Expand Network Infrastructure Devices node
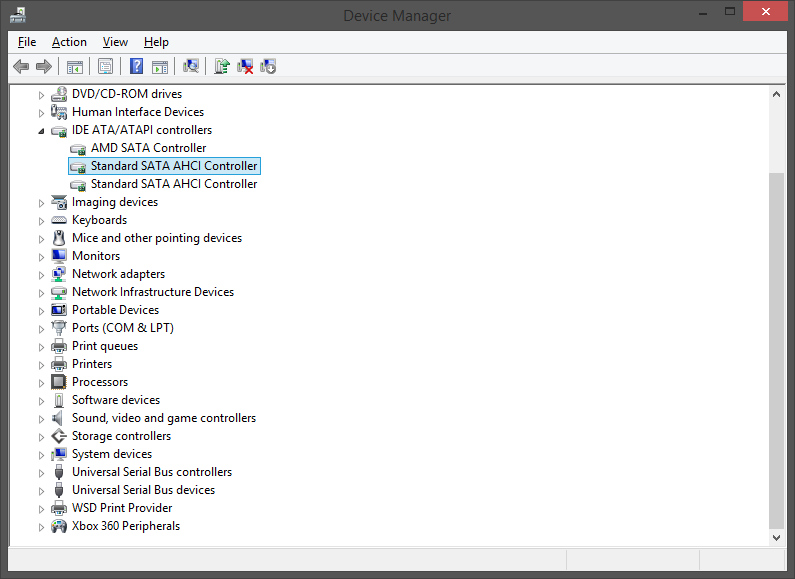Viewport: 795px width, 579px height. click(x=41, y=293)
